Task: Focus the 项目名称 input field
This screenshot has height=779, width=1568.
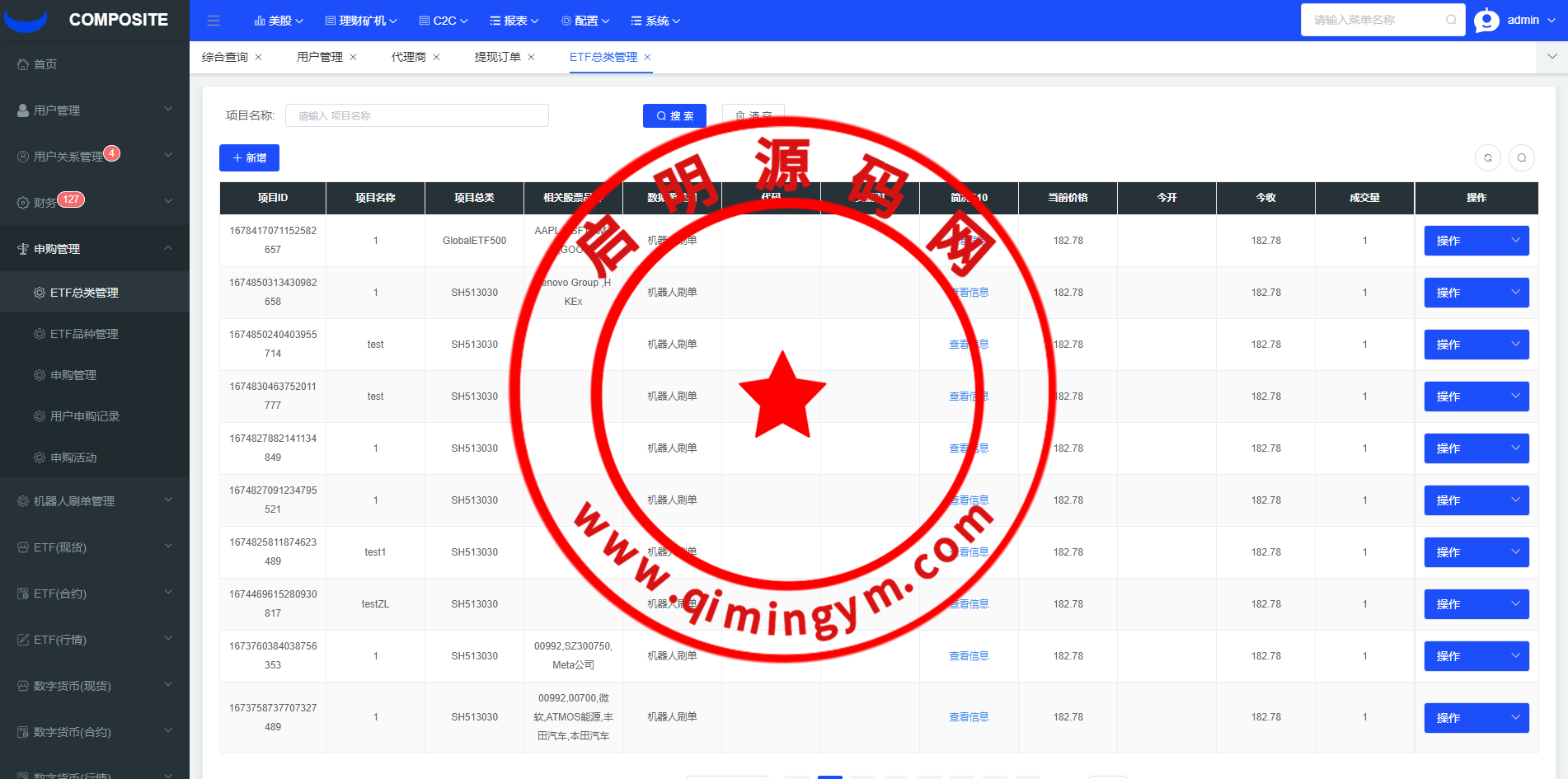Action: click(416, 116)
